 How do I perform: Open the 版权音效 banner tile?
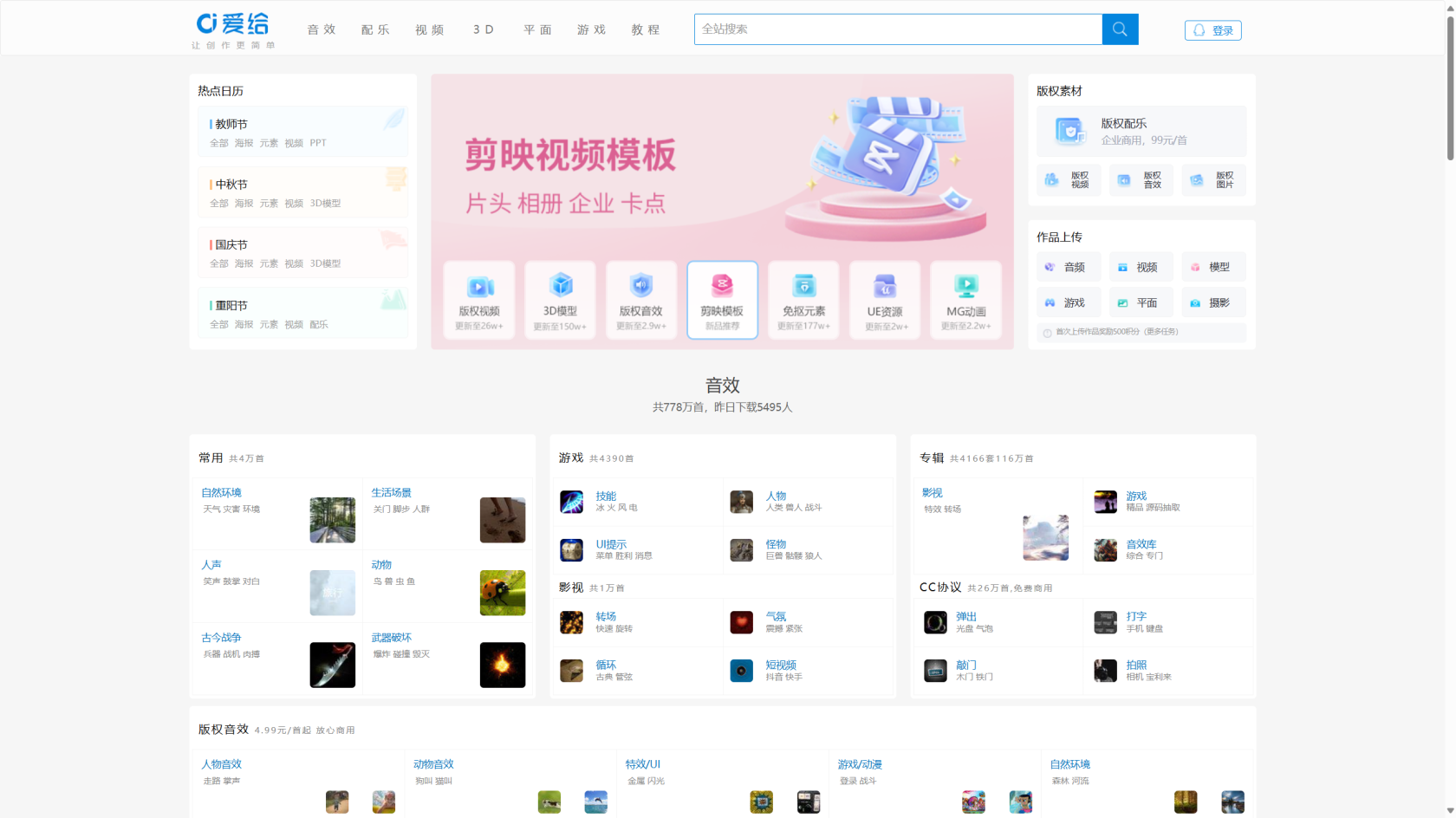click(x=641, y=300)
